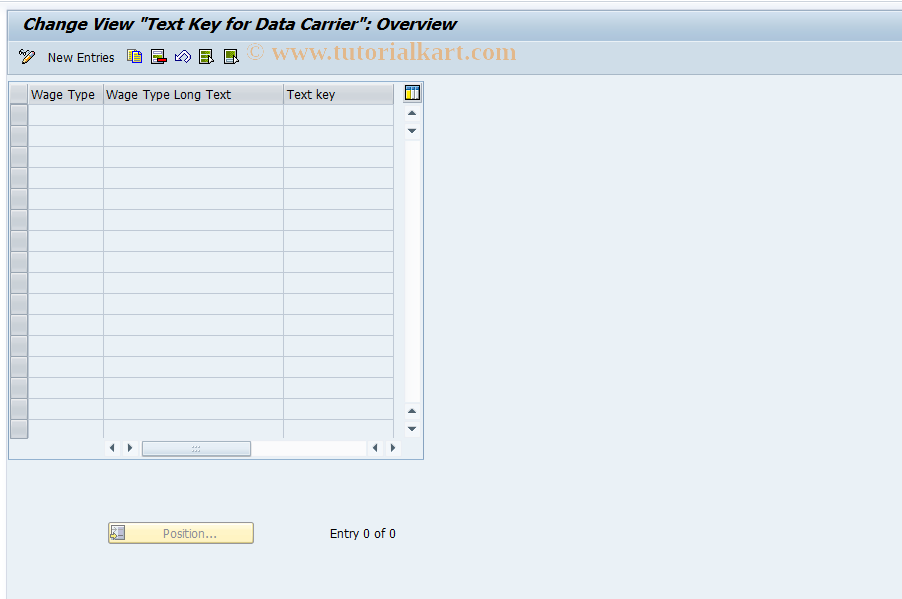Click the Select All icon
Screen dimensions: 902x599
[x=207, y=57]
